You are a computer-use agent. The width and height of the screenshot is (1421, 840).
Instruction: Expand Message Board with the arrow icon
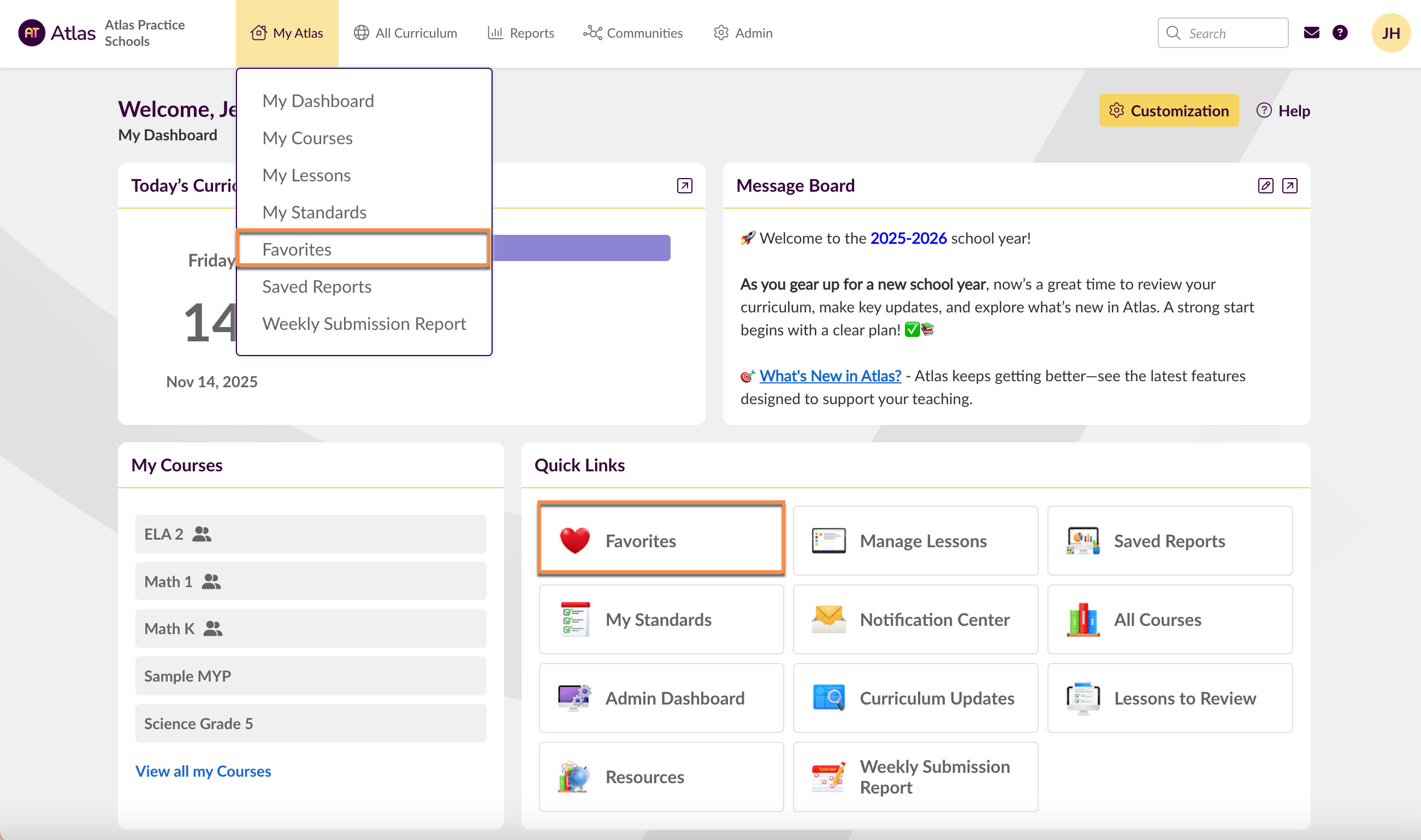[x=1290, y=186]
